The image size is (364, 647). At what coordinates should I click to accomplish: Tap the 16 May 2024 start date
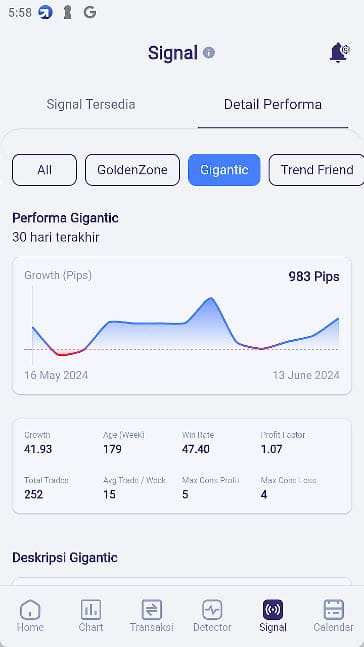click(x=56, y=375)
